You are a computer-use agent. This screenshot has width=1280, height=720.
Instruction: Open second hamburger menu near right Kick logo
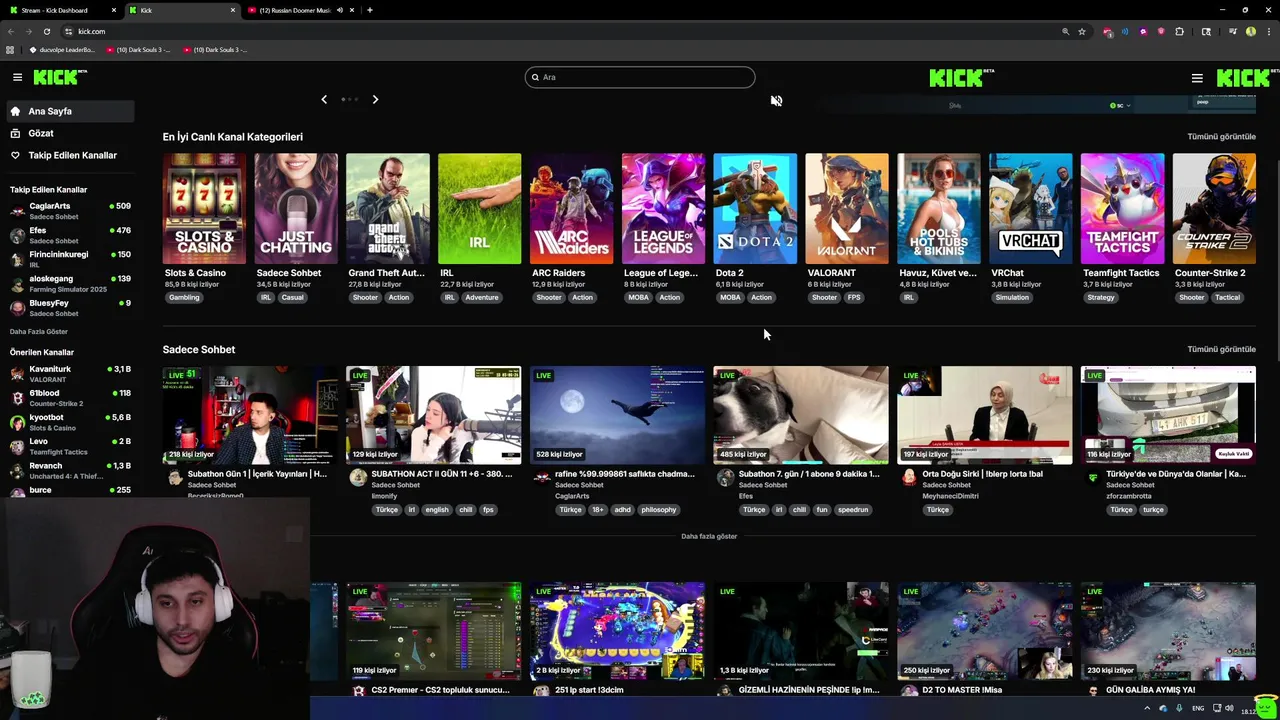tap(1197, 78)
